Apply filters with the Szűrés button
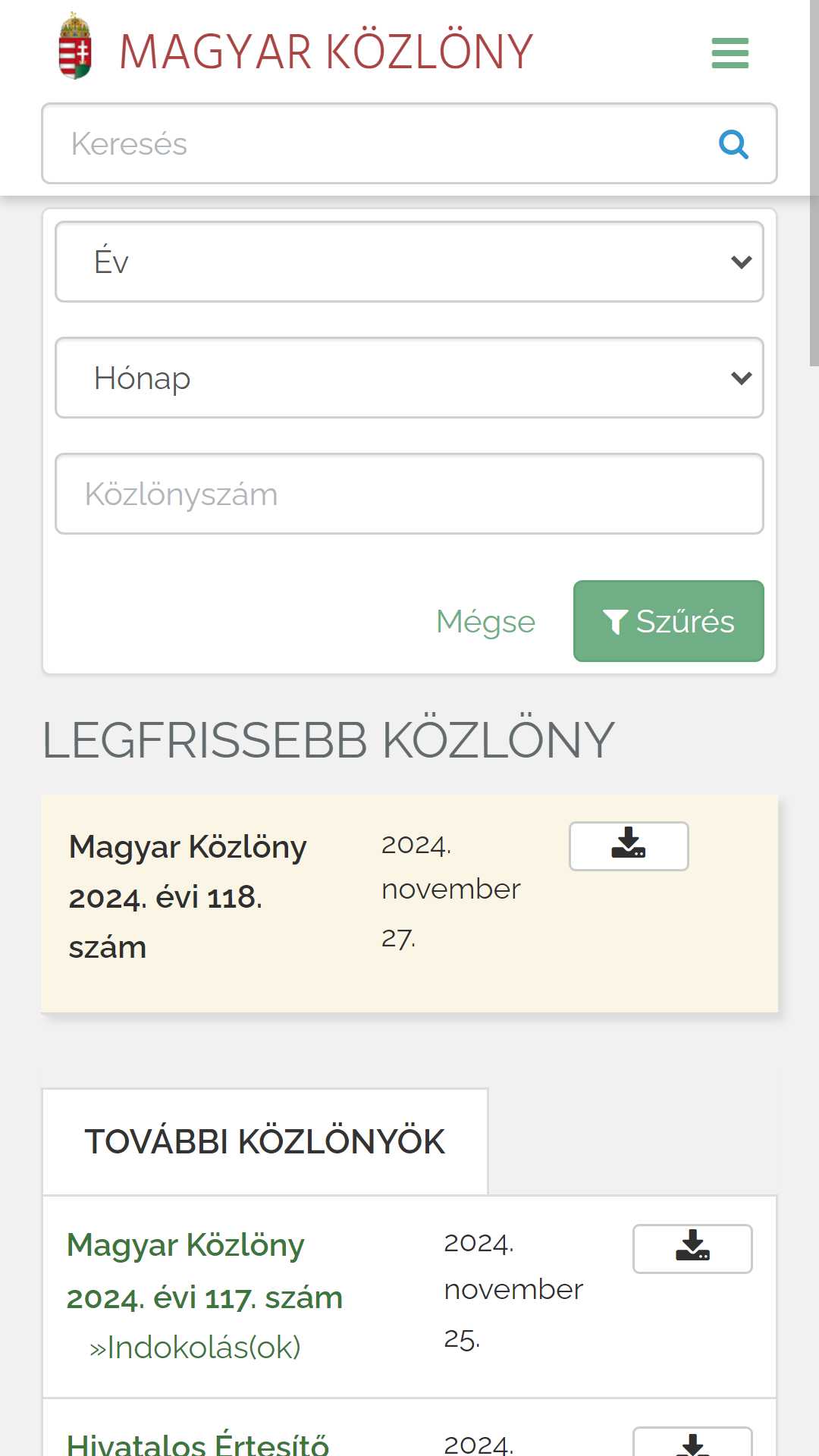Image resolution: width=819 pixels, height=1456 pixels. click(668, 621)
